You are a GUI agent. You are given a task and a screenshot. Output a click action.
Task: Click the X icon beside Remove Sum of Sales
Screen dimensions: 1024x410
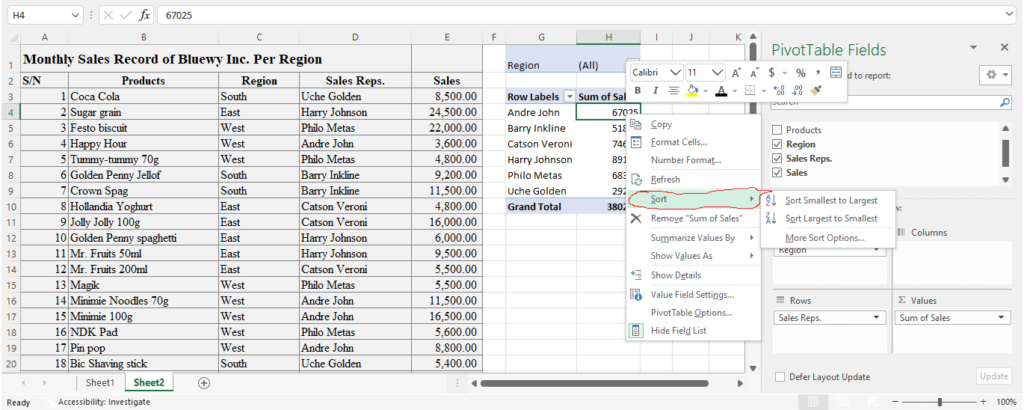[636, 219]
